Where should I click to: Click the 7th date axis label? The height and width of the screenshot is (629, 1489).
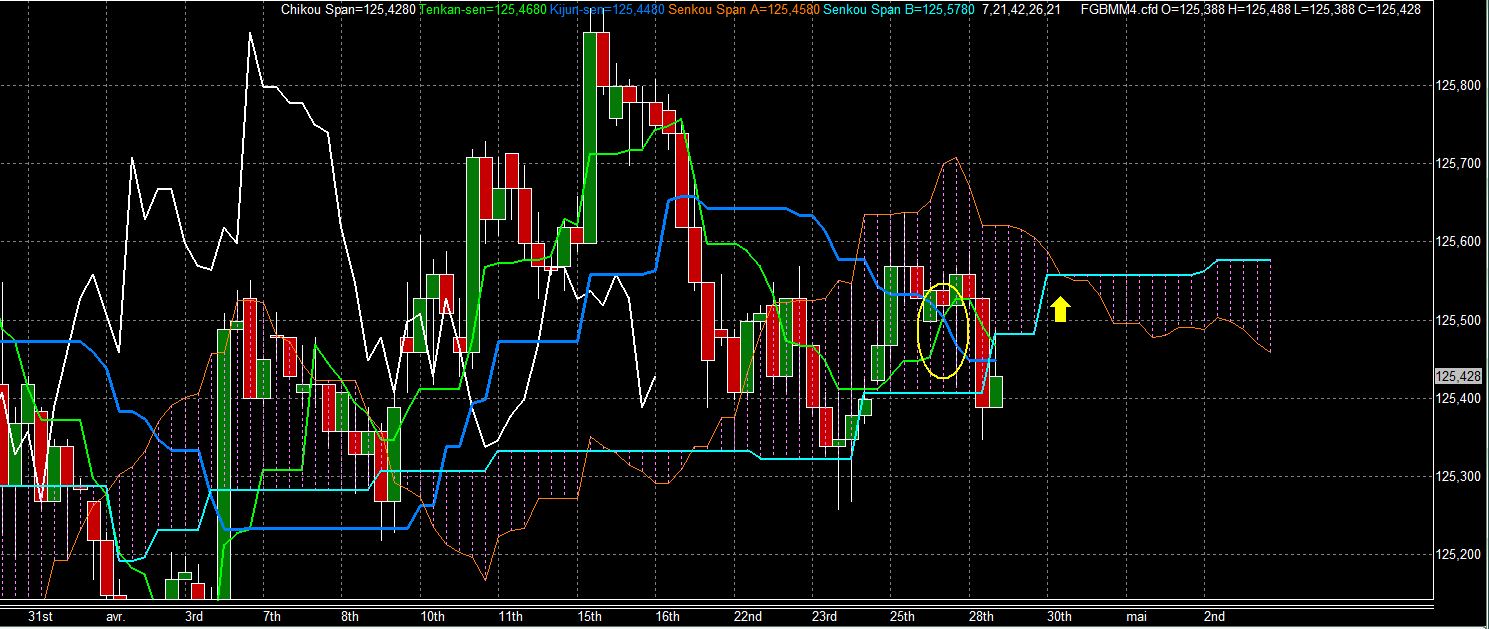pos(271,616)
